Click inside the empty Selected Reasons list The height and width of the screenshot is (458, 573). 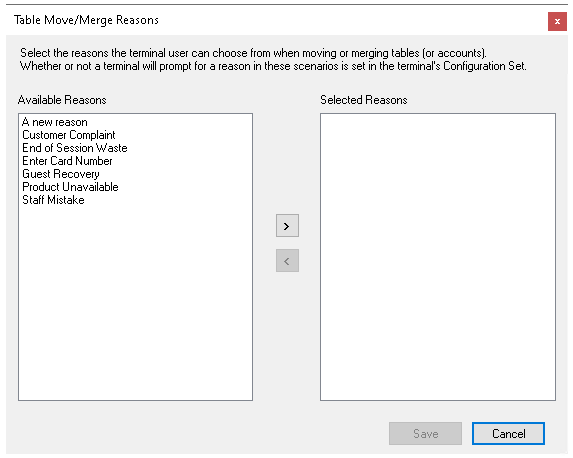tap(438, 257)
